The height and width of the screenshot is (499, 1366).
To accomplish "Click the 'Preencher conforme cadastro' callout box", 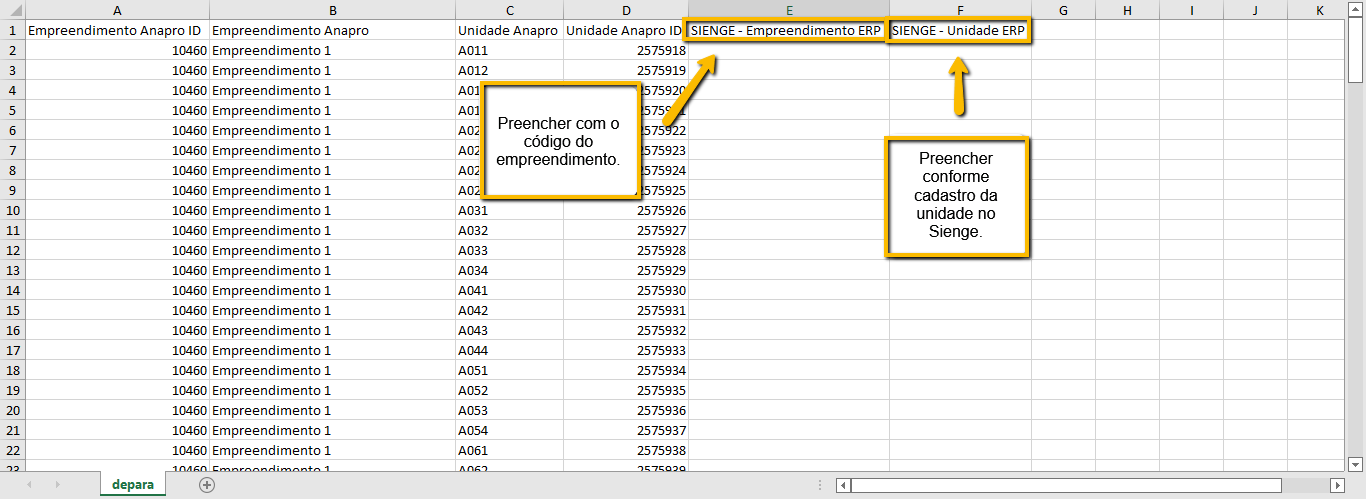I will (x=957, y=196).
